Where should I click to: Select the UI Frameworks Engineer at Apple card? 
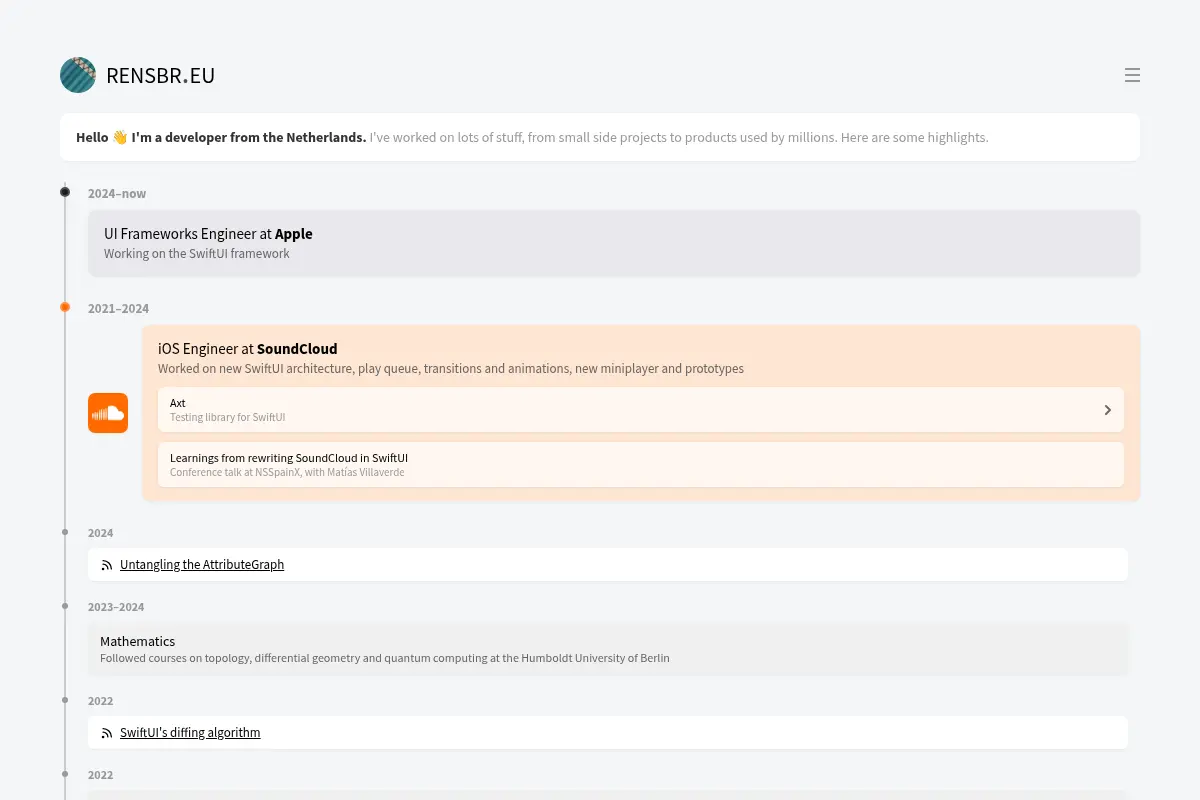click(614, 243)
